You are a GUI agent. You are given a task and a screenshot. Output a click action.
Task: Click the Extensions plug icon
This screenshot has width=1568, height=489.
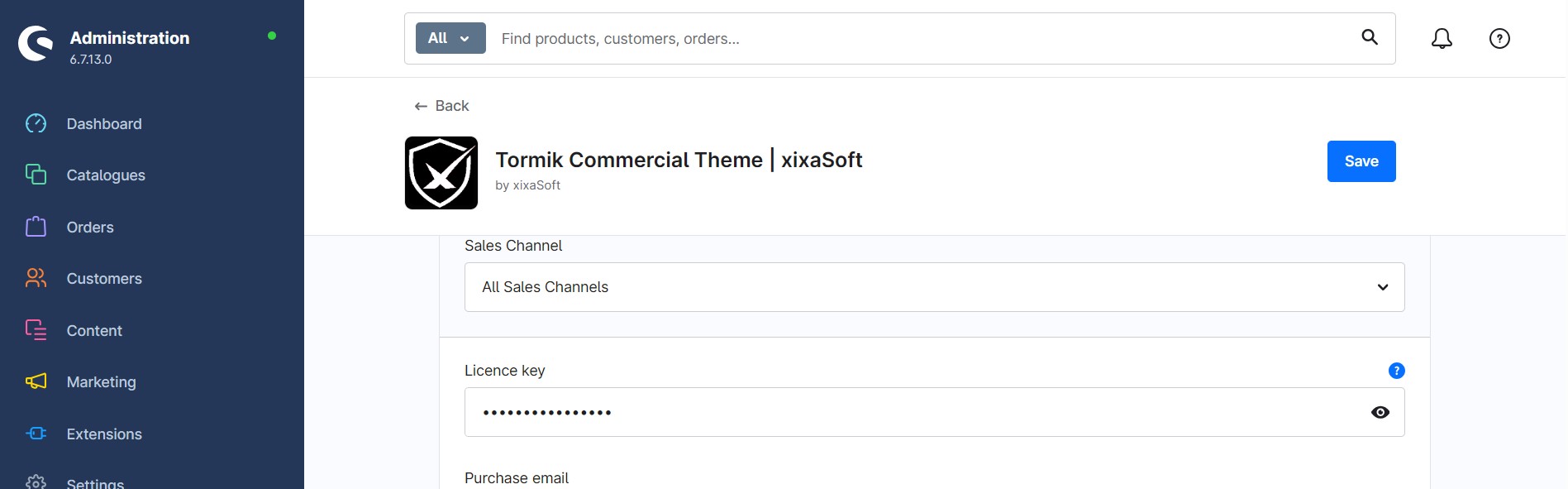[36, 434]
